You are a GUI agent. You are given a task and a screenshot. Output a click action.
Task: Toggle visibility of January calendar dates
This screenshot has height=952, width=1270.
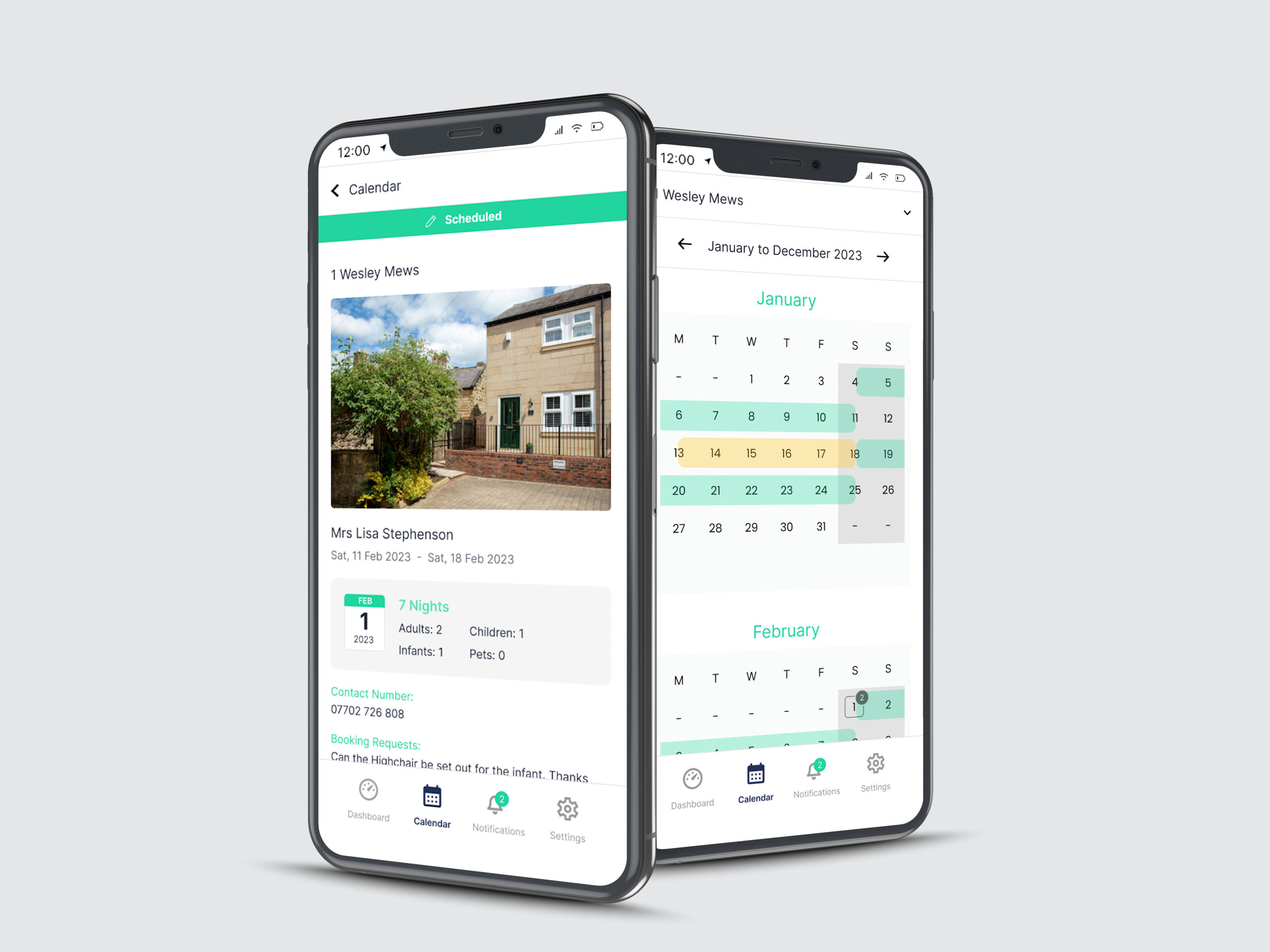point(783,299)
